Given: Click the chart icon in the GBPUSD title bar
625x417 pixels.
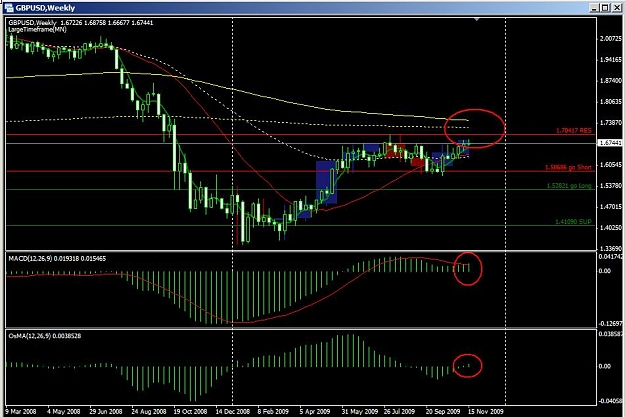Looking at the screenshot, I should [9, 8].
